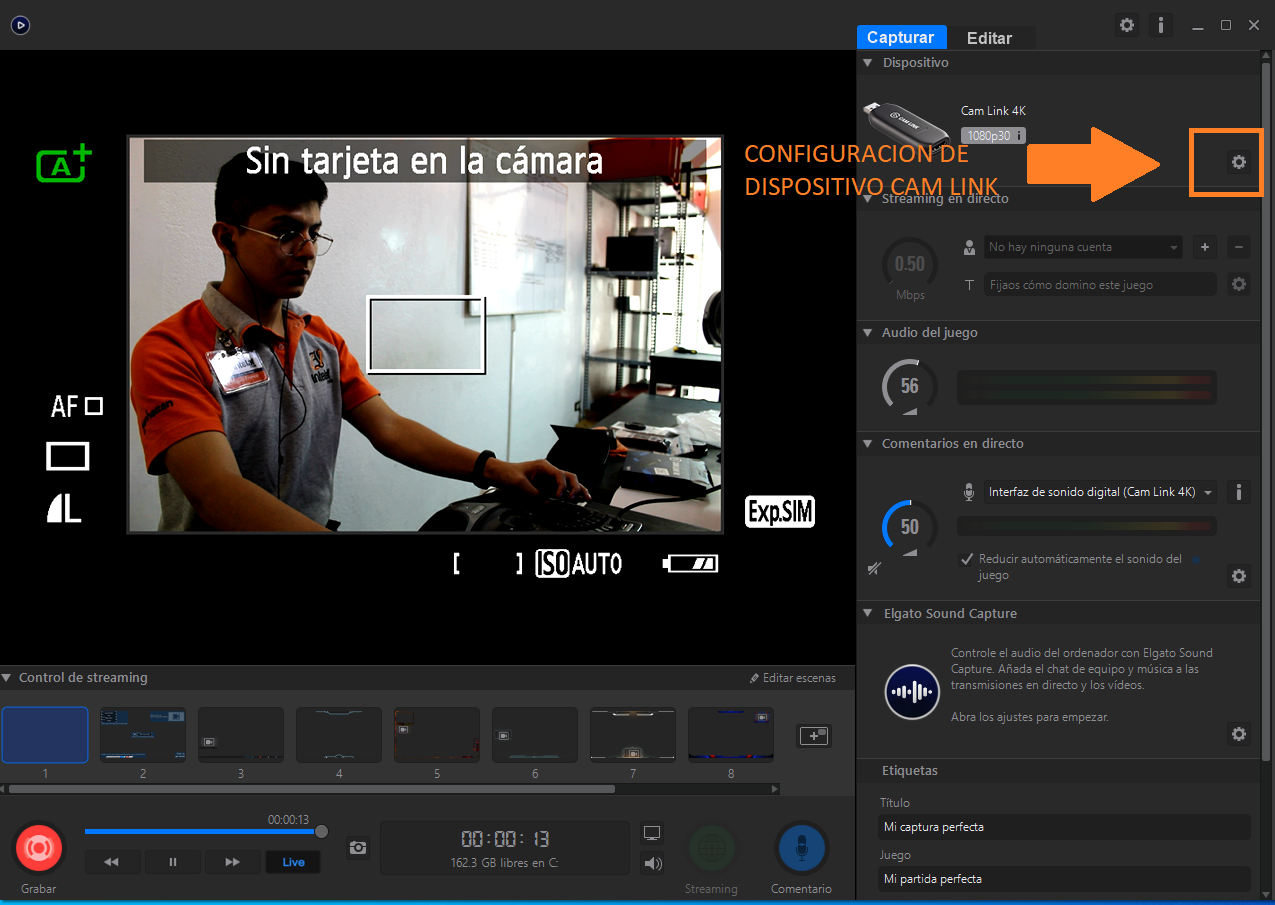Click the Comentario microphone button
The height and width of the screenshot is (905, 1275).
click(x=801, y=848)
